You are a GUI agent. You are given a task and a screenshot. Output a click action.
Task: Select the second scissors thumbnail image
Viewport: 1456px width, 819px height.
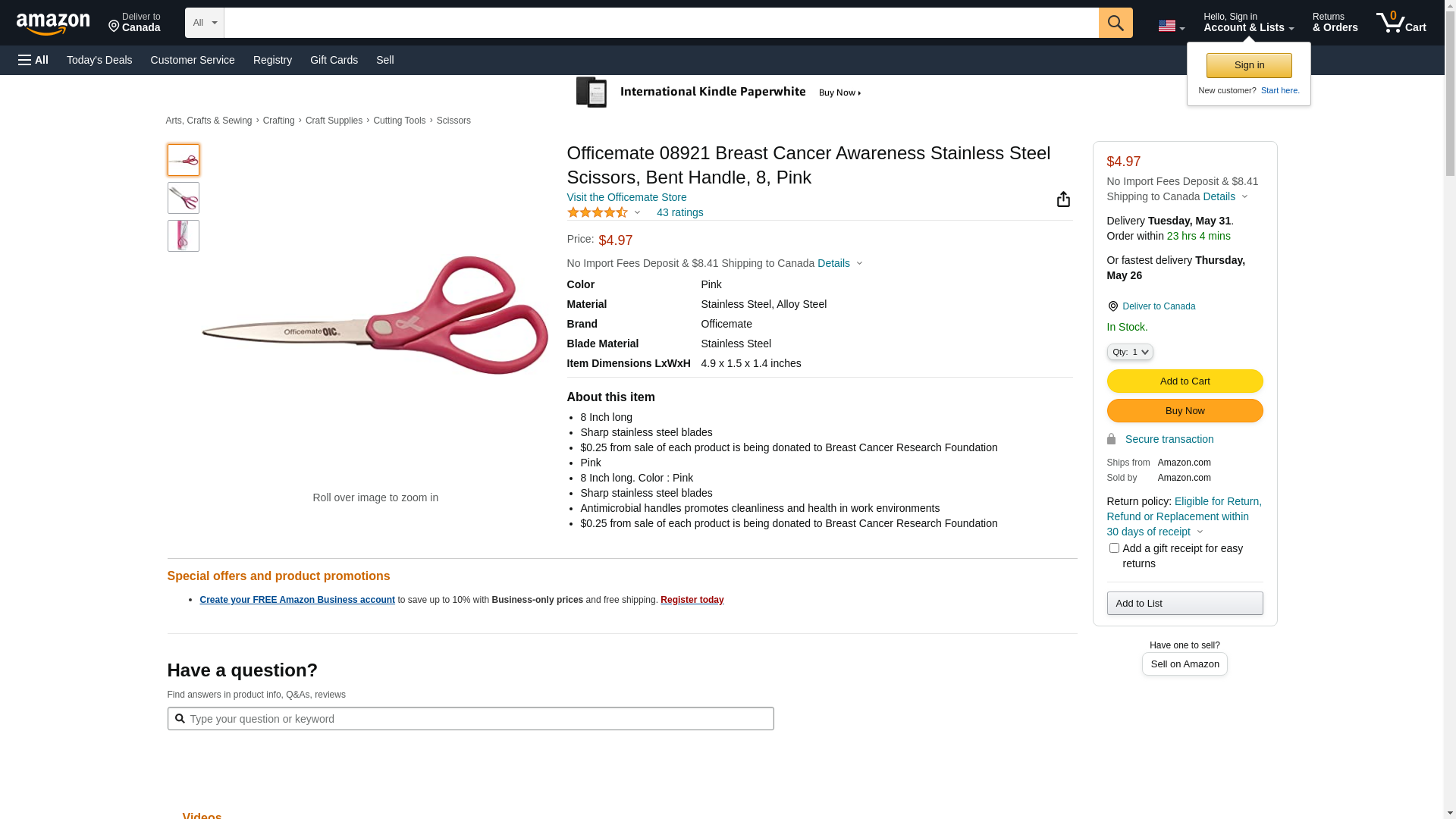pos(184,198)
